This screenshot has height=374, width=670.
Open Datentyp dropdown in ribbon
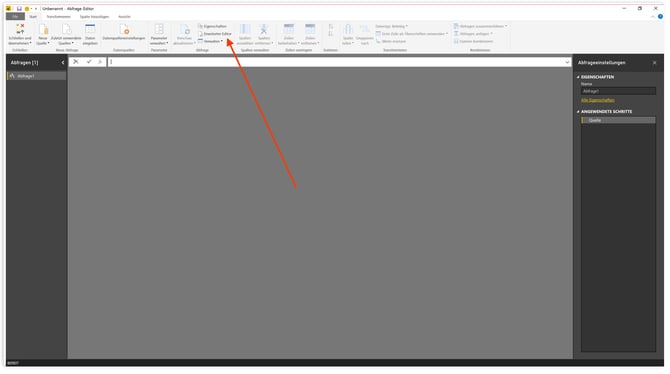coord(391,27)
